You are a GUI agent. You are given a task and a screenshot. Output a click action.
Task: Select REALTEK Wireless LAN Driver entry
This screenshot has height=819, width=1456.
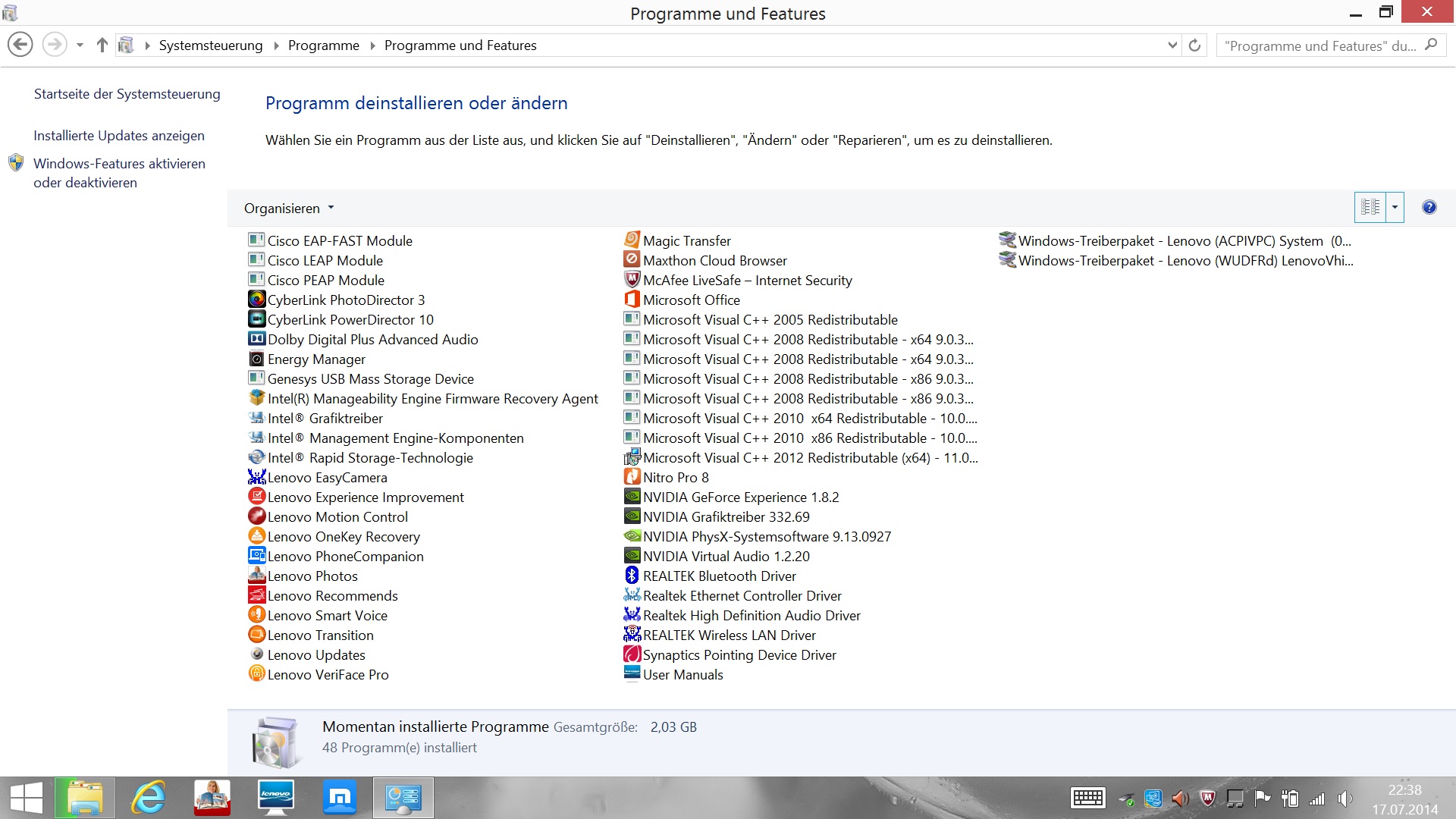click(720, 635)
